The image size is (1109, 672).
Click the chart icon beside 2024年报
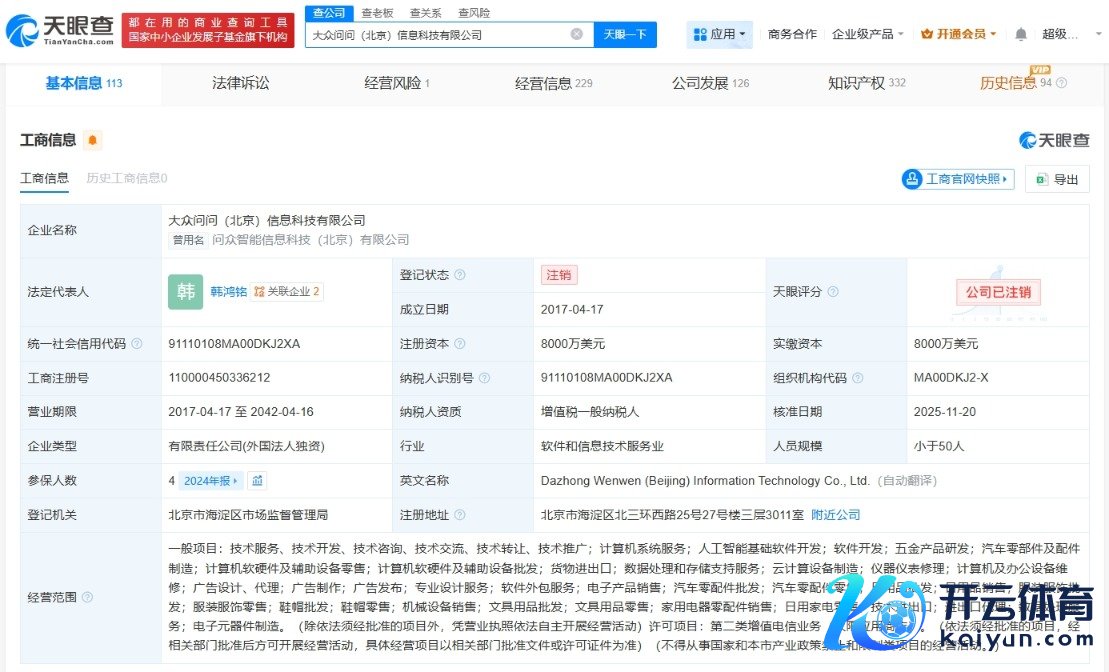(x=258, y=481)
